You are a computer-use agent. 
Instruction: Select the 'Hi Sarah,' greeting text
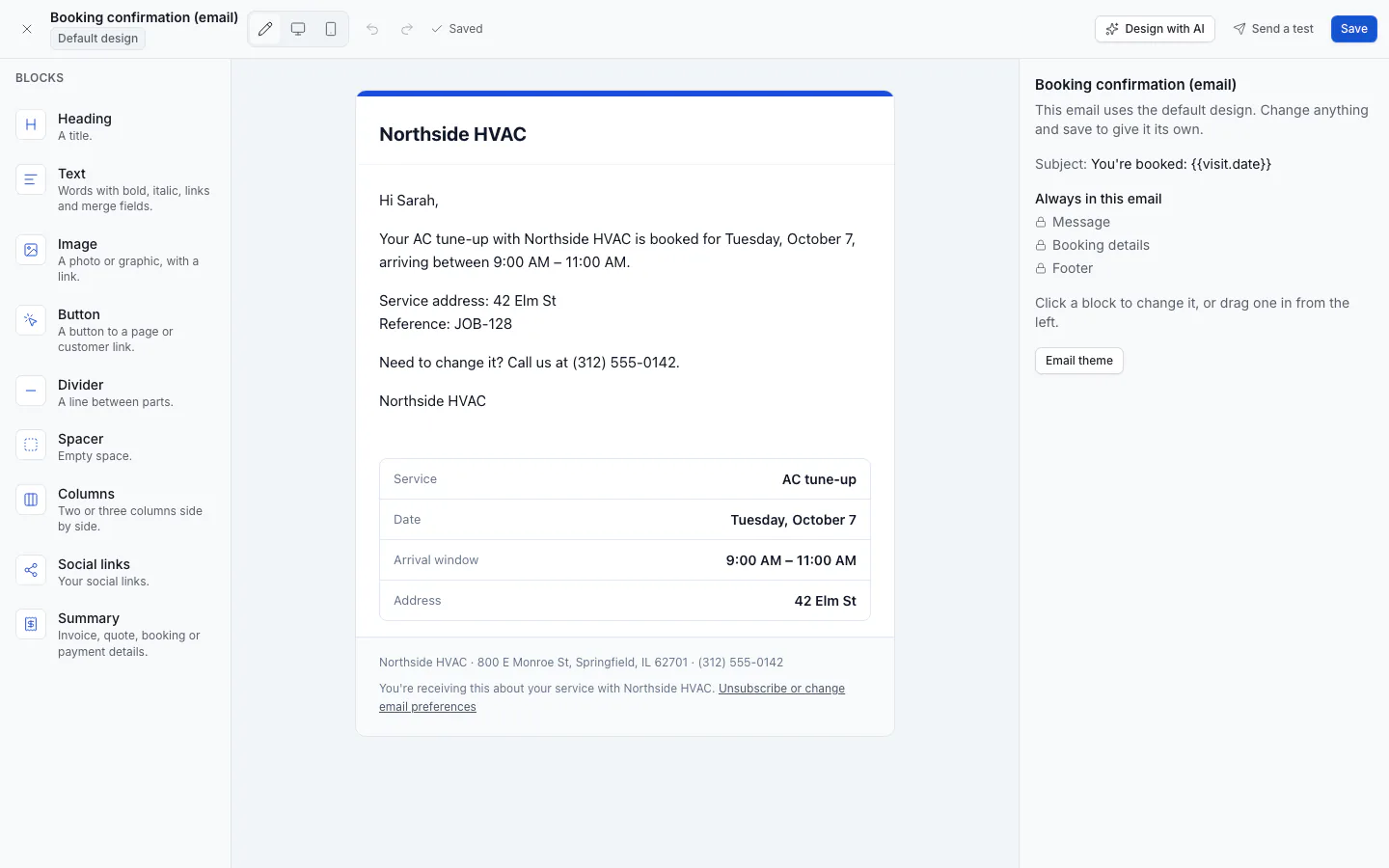[409, 201]
